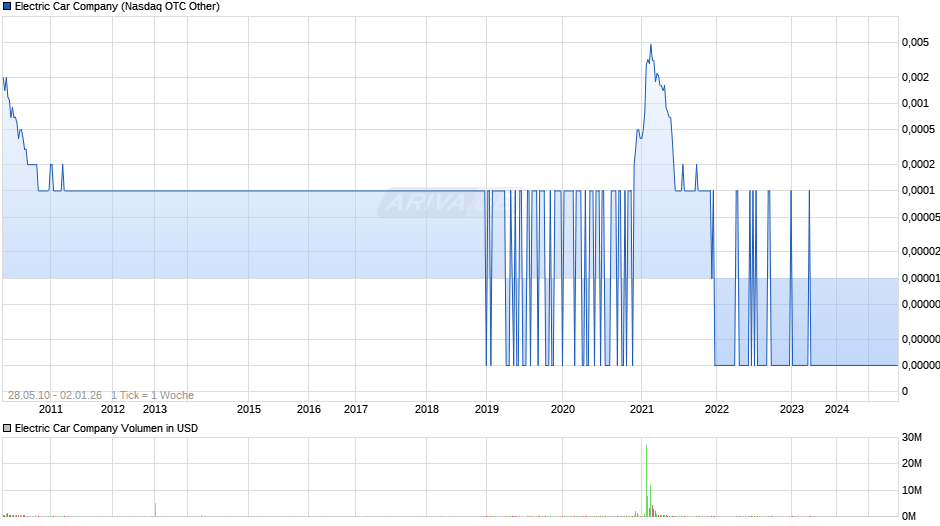Screen dimensions: 940x526
Task: Select the title 'Electric Car Company (Nasdaq OTC Other)'
Action: click(x=118, y=7)
